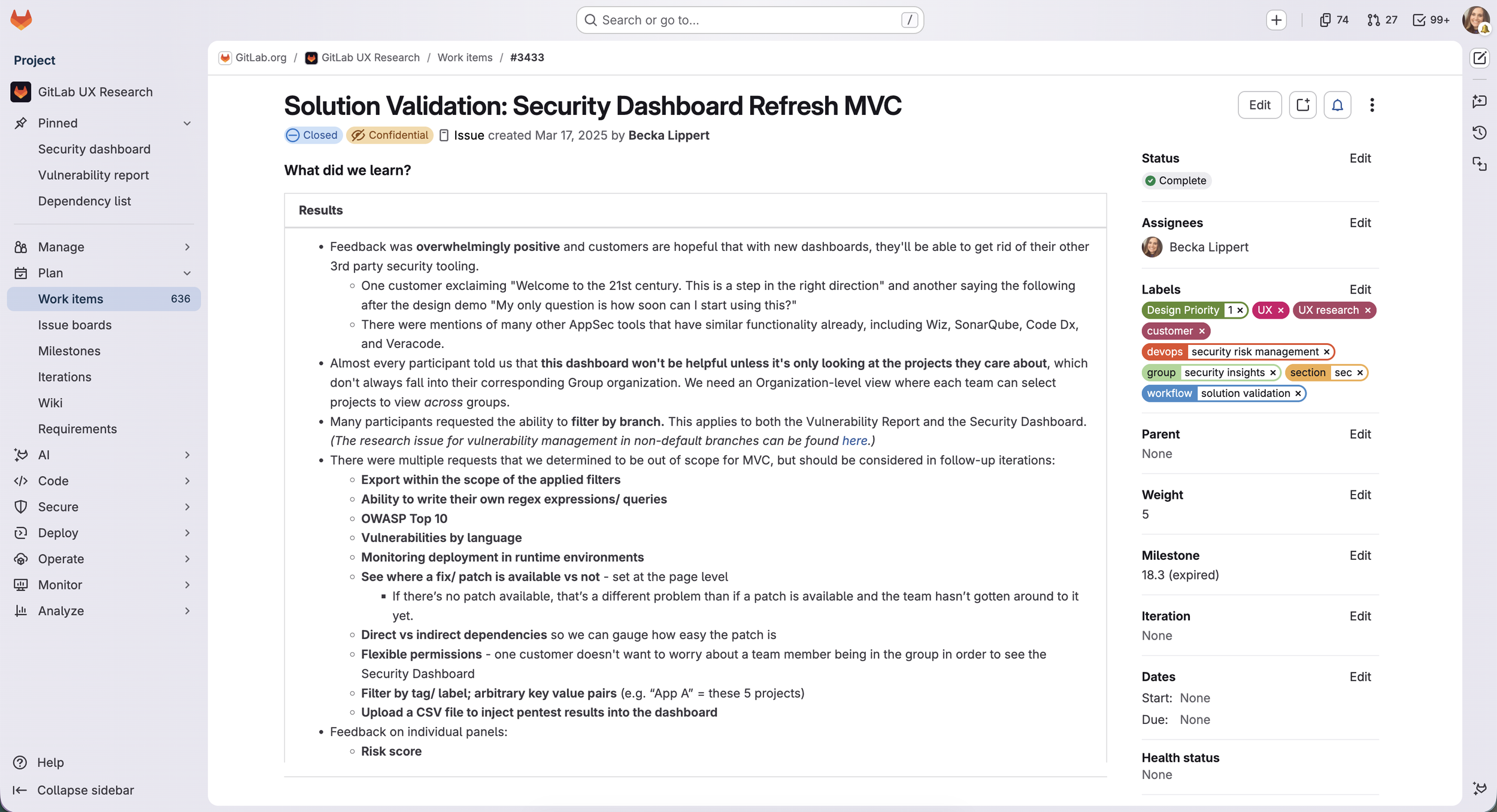Click the Edit button beside the title

click(1259, 105)
